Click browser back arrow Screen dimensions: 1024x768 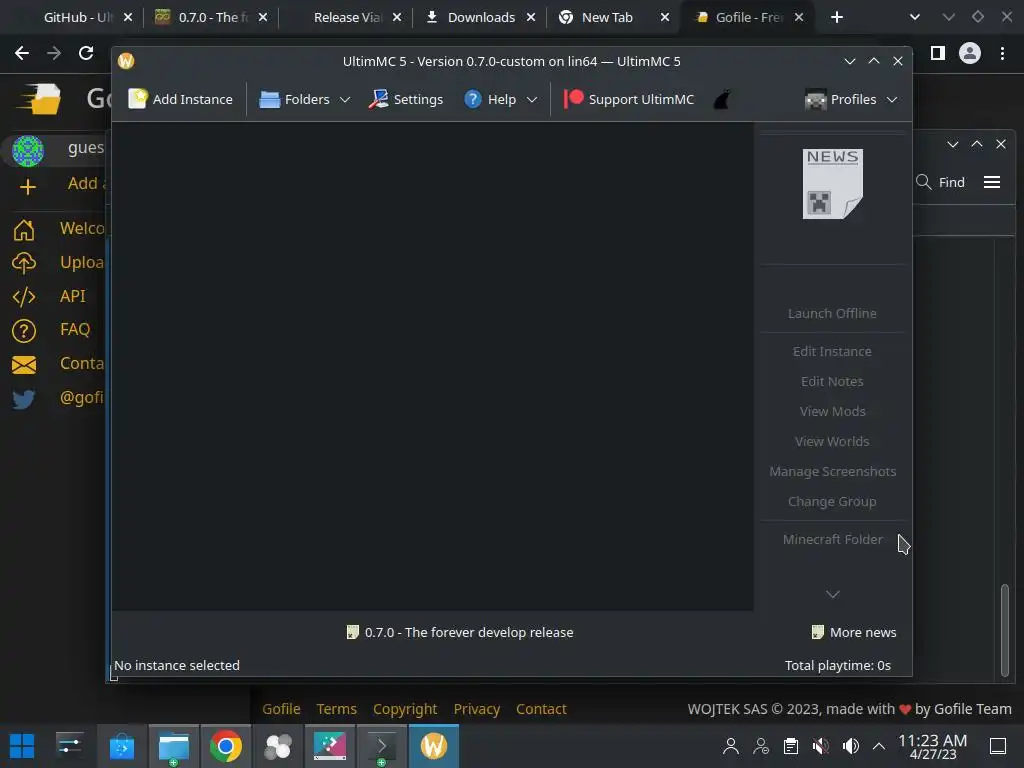(22, 53)
